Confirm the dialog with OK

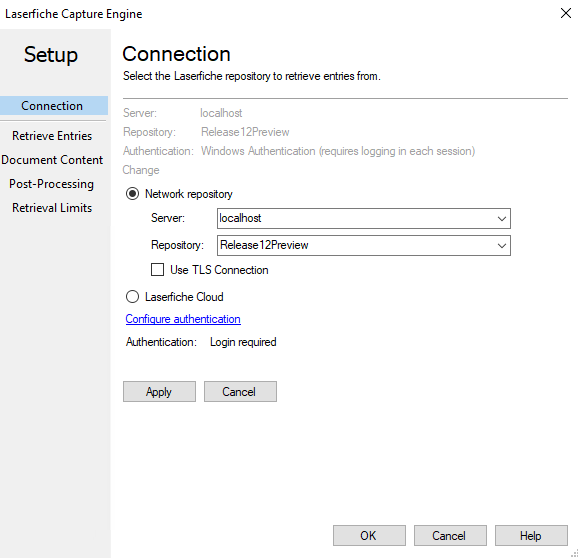(369, 536)
